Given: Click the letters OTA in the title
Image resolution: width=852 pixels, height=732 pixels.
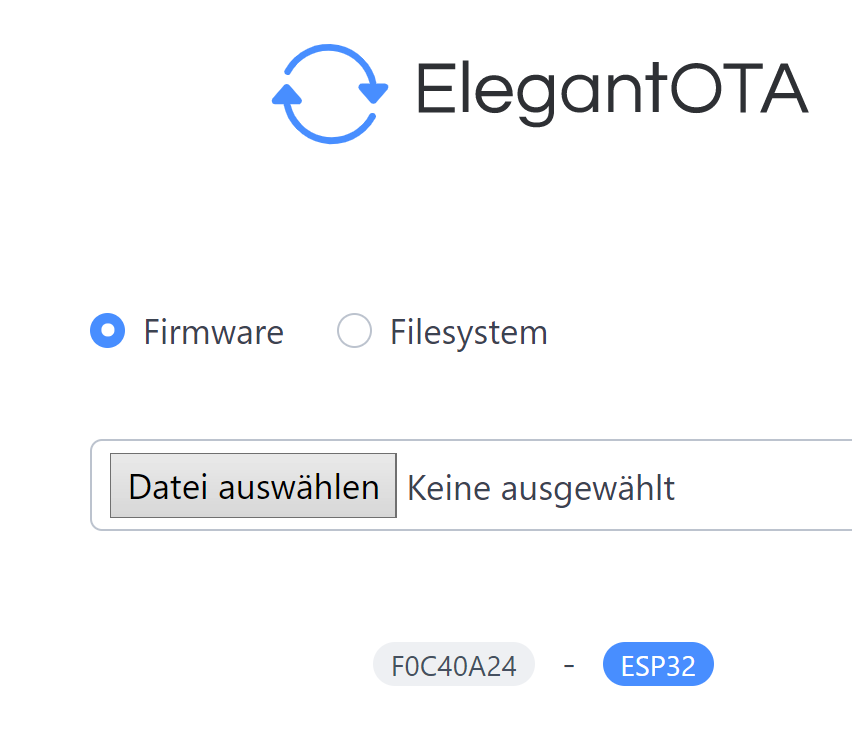Looking at the screenshot, I should 739,88.
